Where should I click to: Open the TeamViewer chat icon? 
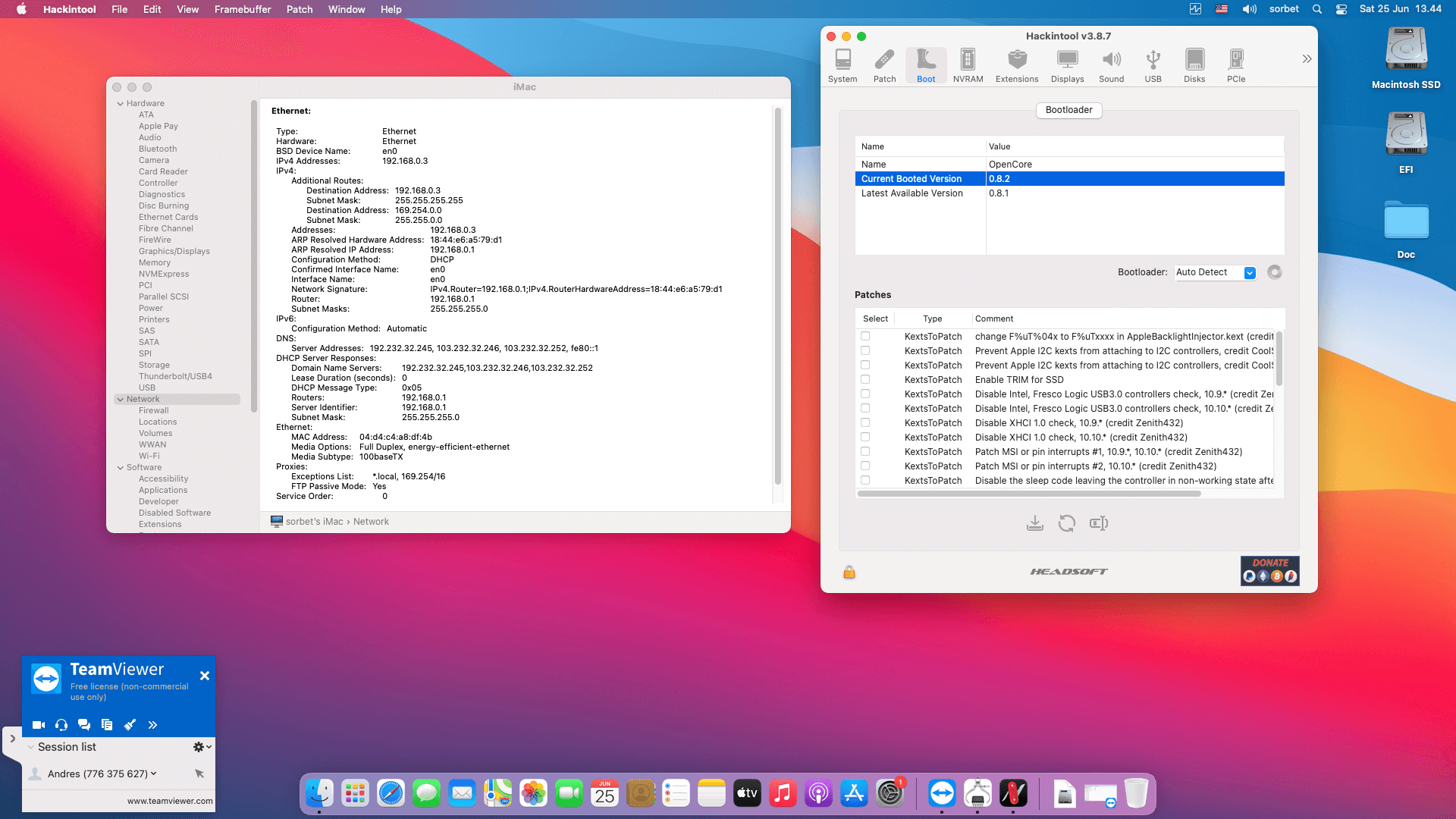(x=84, y=725)
